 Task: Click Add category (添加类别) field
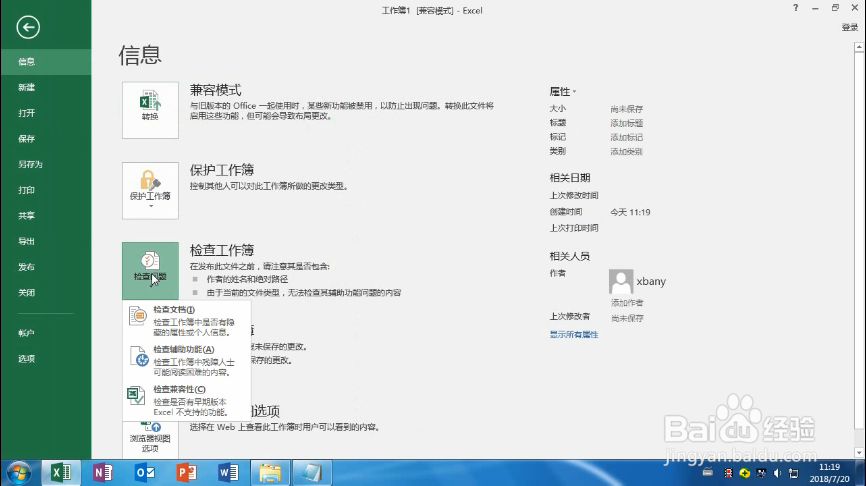[626, 151]
